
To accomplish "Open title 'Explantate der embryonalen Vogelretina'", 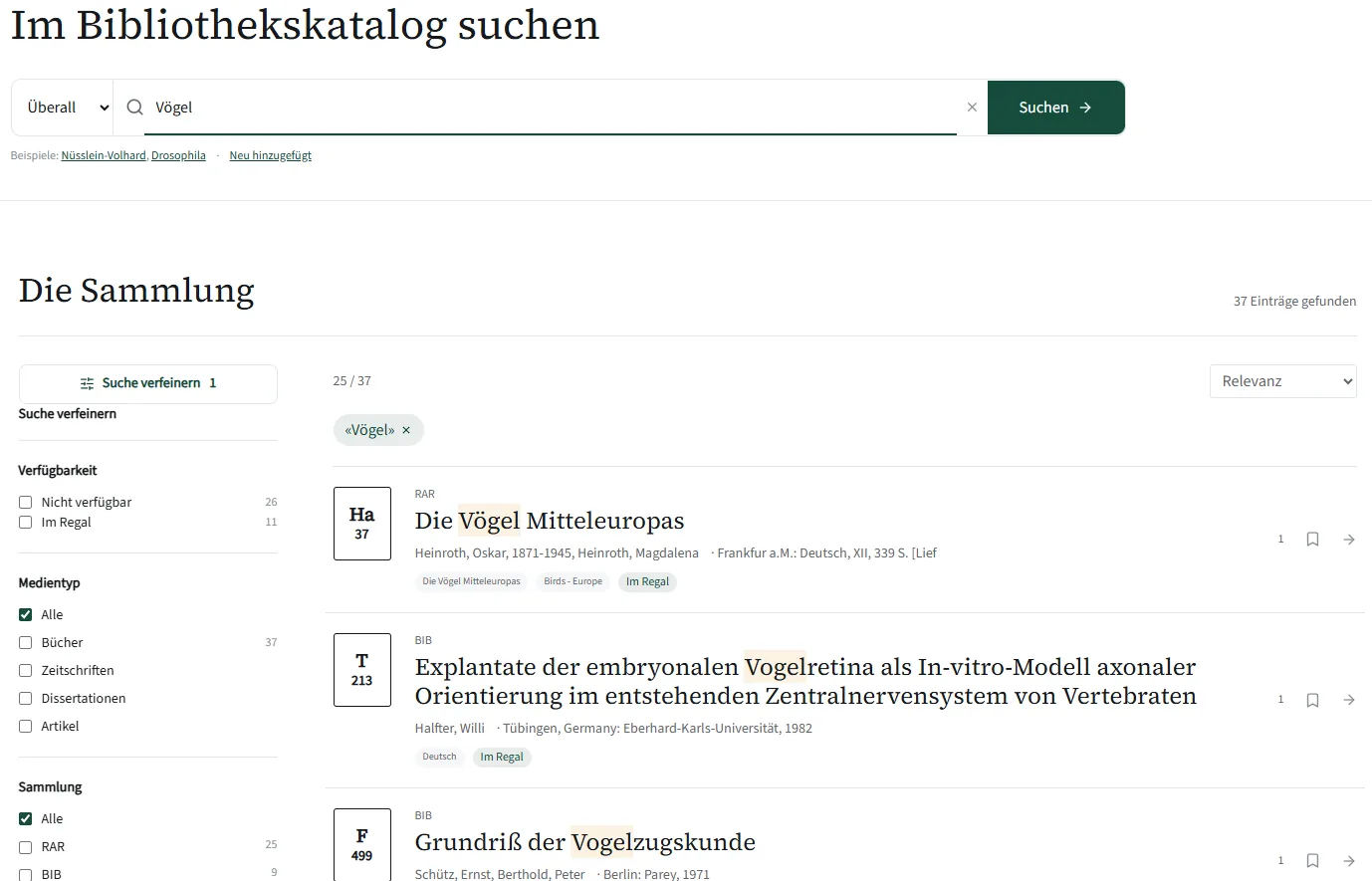I will click(805, 681).
